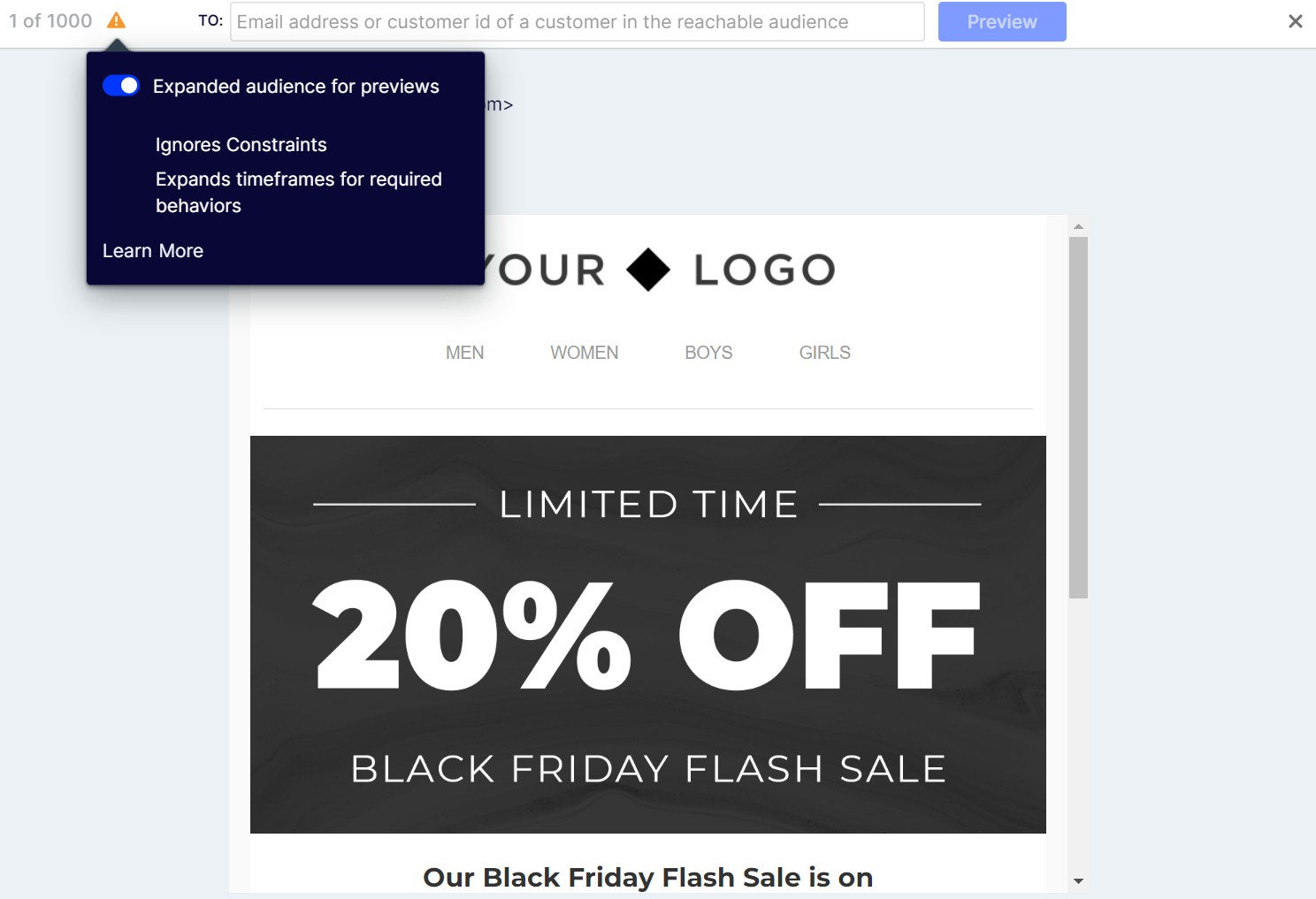Click the scrollbar up arrow
Screen dimensions: 1316x899
pos(1078,226)
